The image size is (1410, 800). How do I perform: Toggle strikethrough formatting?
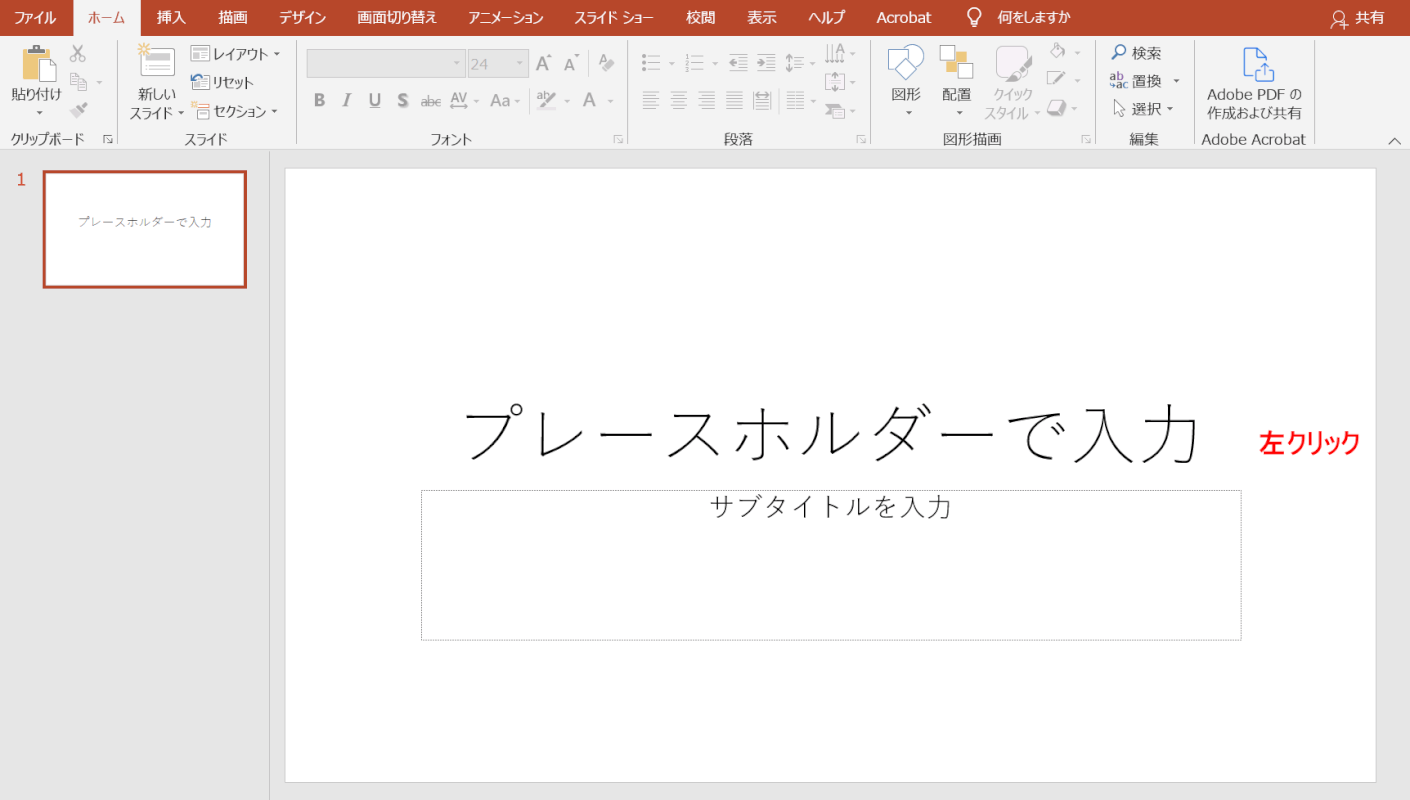point(431,100)
